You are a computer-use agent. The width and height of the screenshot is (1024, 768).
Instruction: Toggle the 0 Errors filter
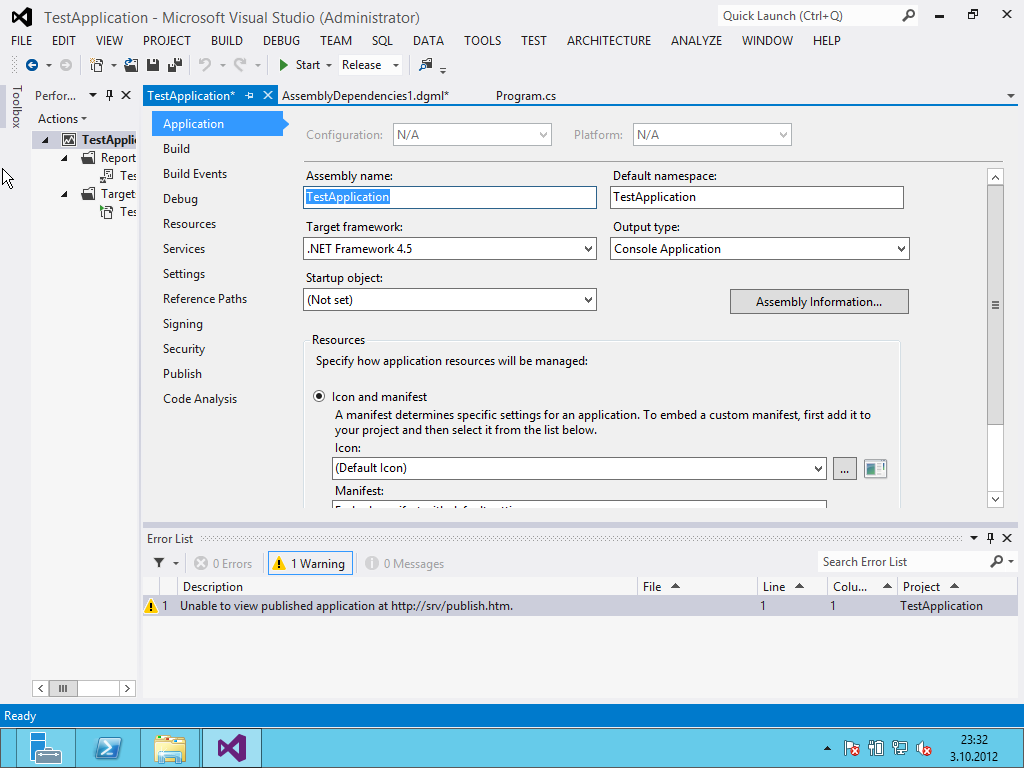click(223, 564)
